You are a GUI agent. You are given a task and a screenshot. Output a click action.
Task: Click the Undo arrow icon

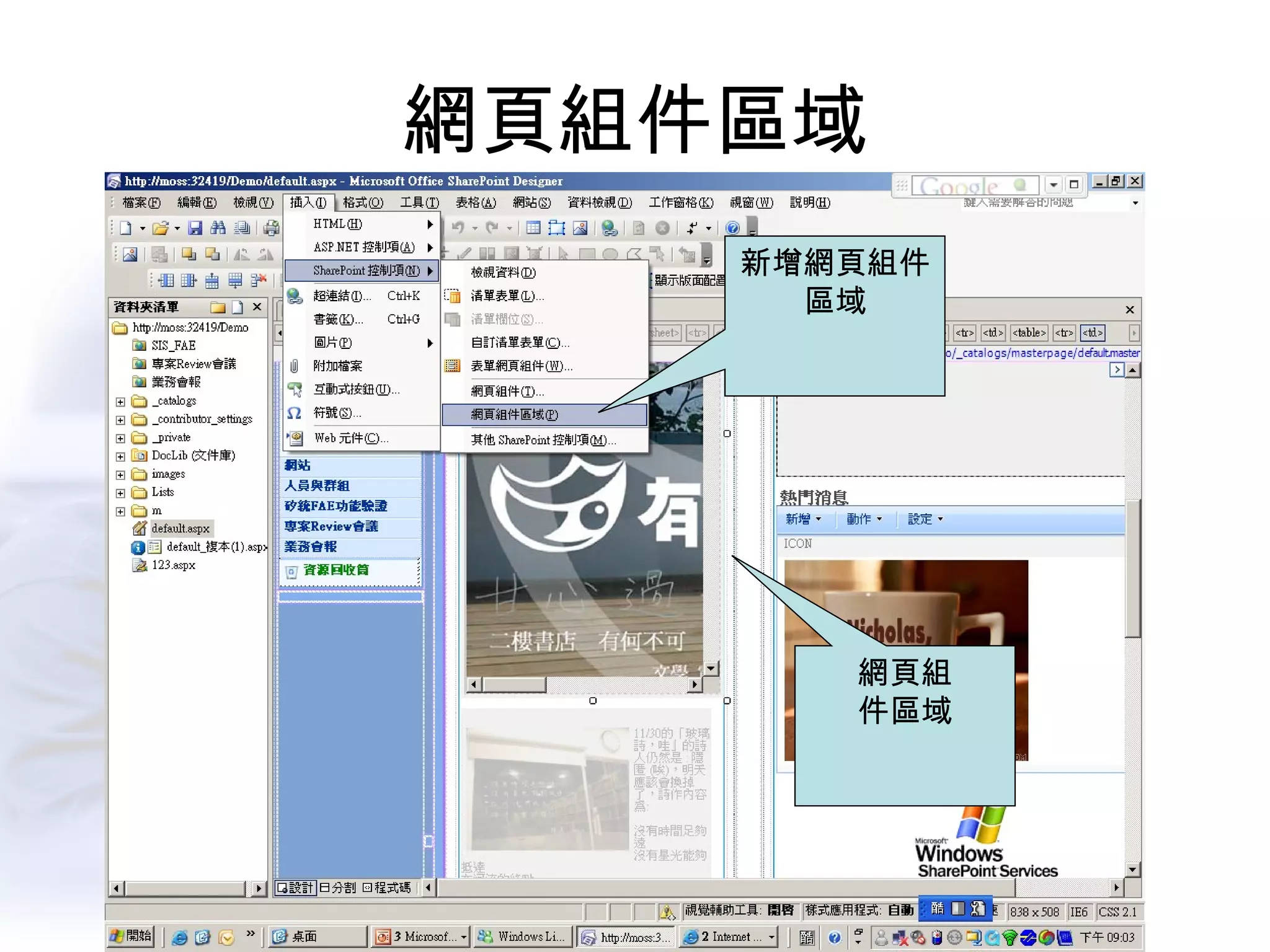(x=458, y=228)
